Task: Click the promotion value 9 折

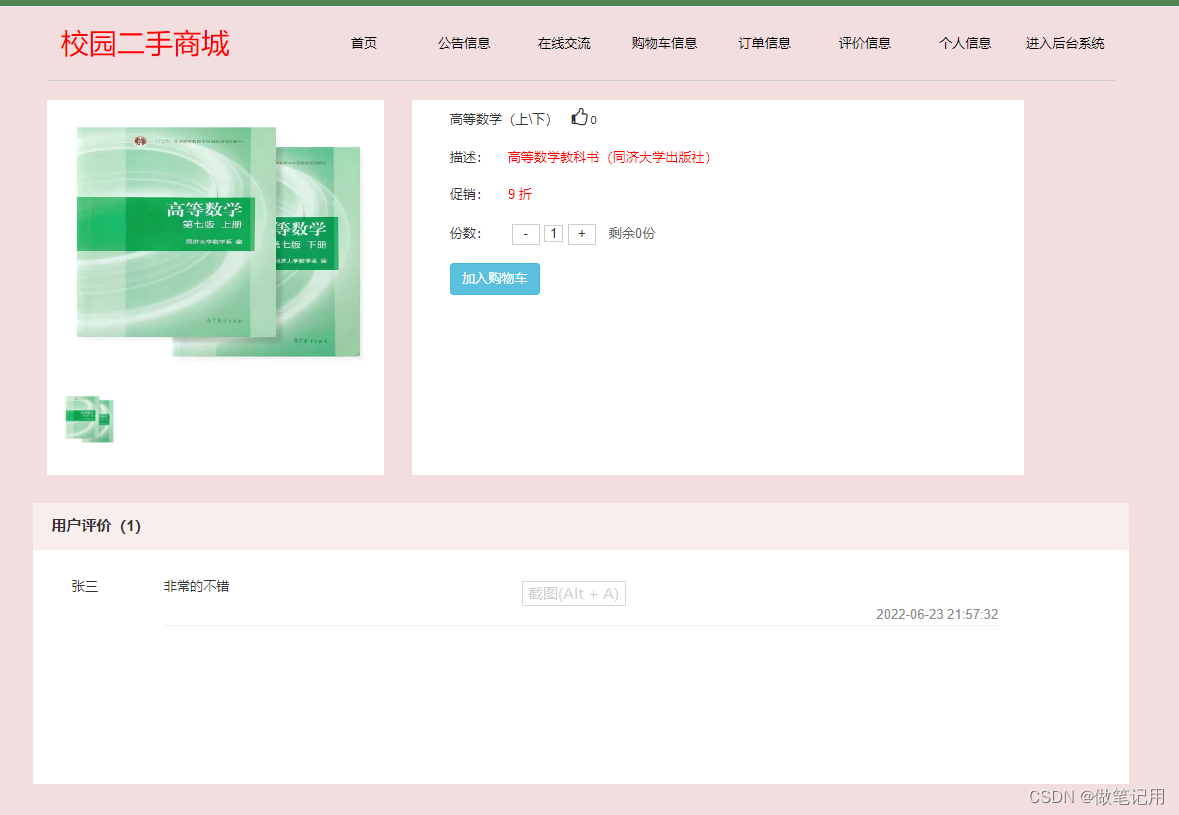Action: pos(520,194)
